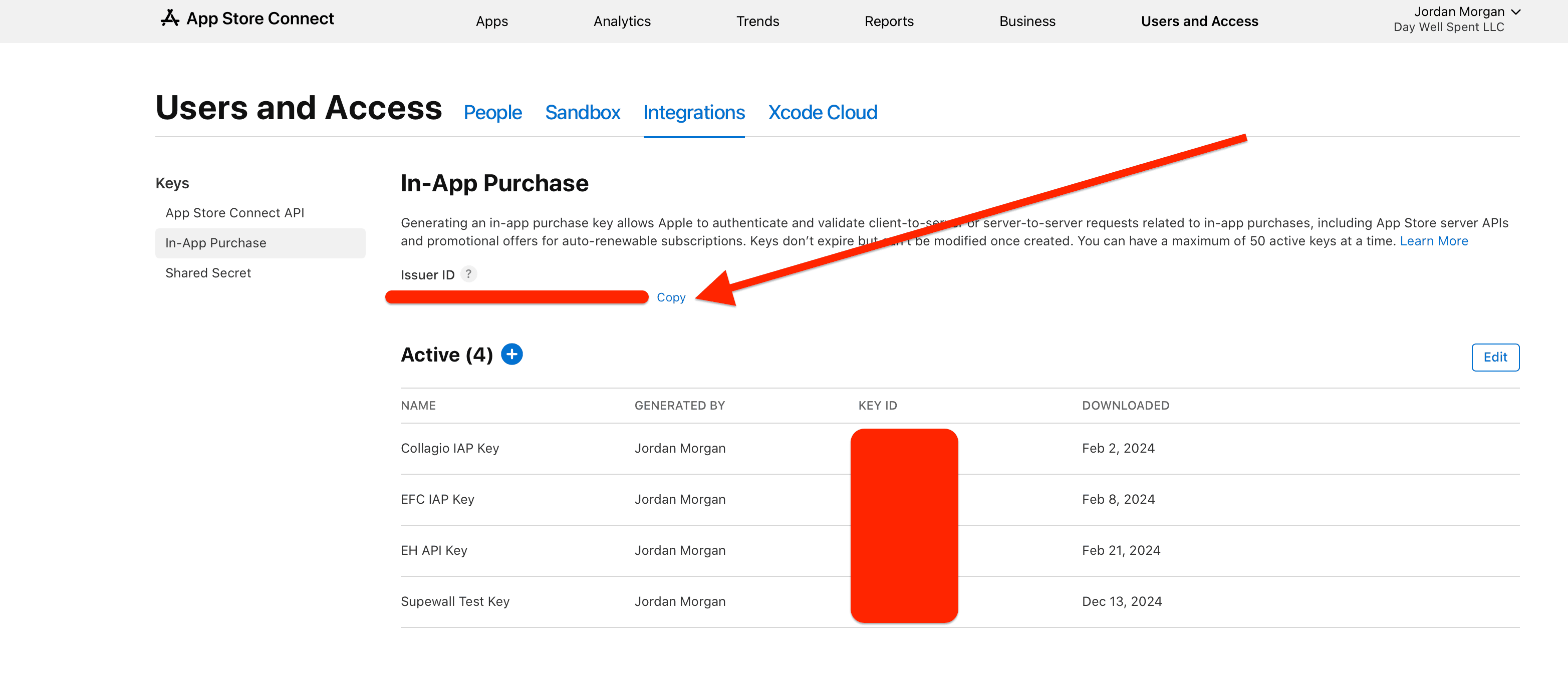This screenshot has width=1568, height=682.
Task: Go to Trends in top navigation
Action: tap(757, 22)
